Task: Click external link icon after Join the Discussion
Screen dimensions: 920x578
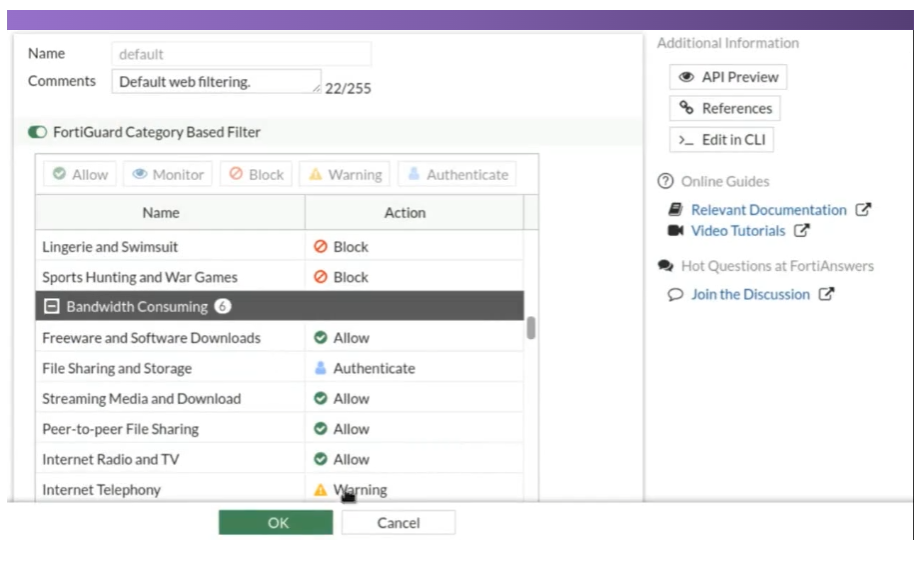Action: (x=826, y=293)
